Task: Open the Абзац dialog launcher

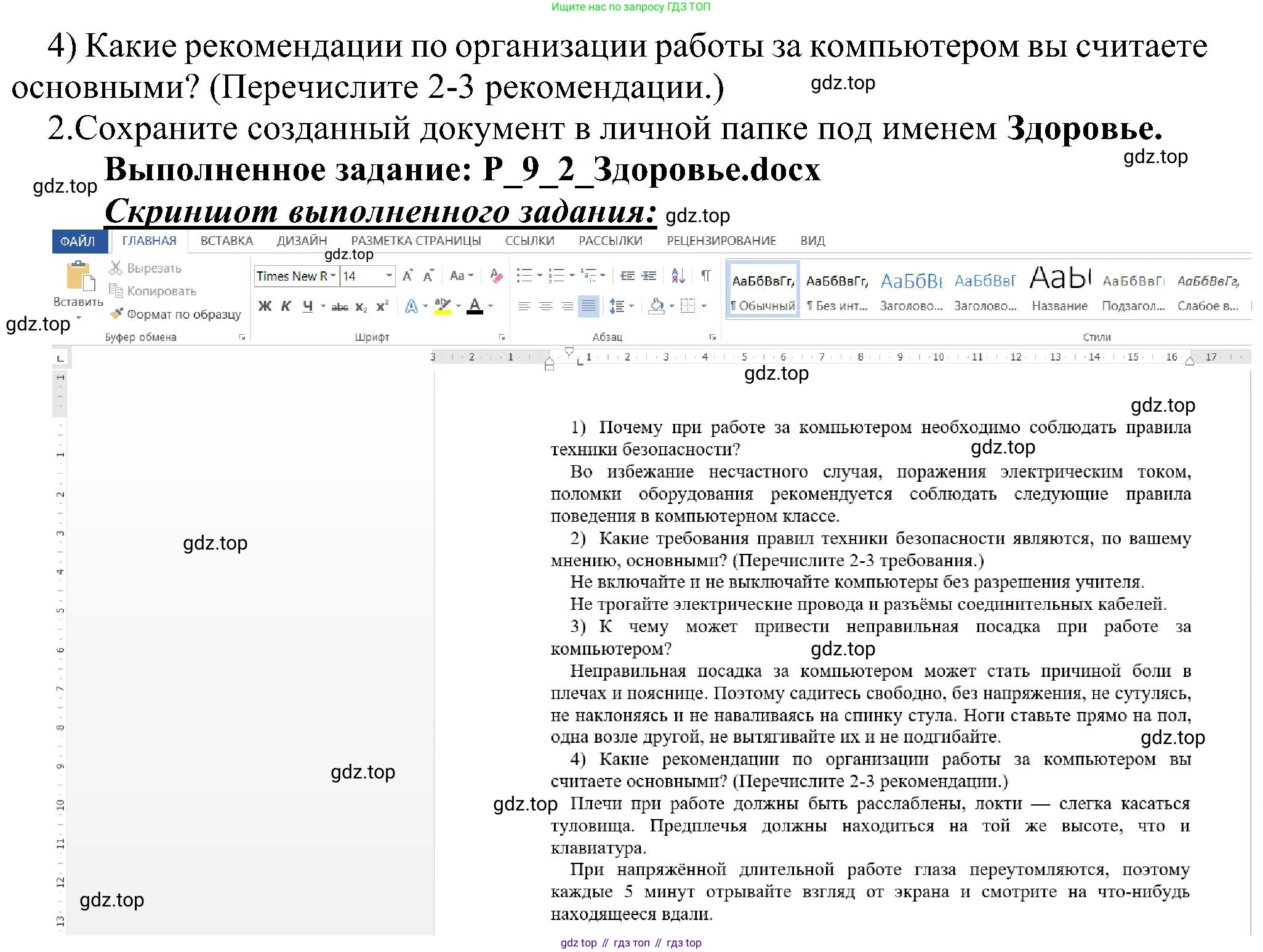Action: click(x=712, y=337)
